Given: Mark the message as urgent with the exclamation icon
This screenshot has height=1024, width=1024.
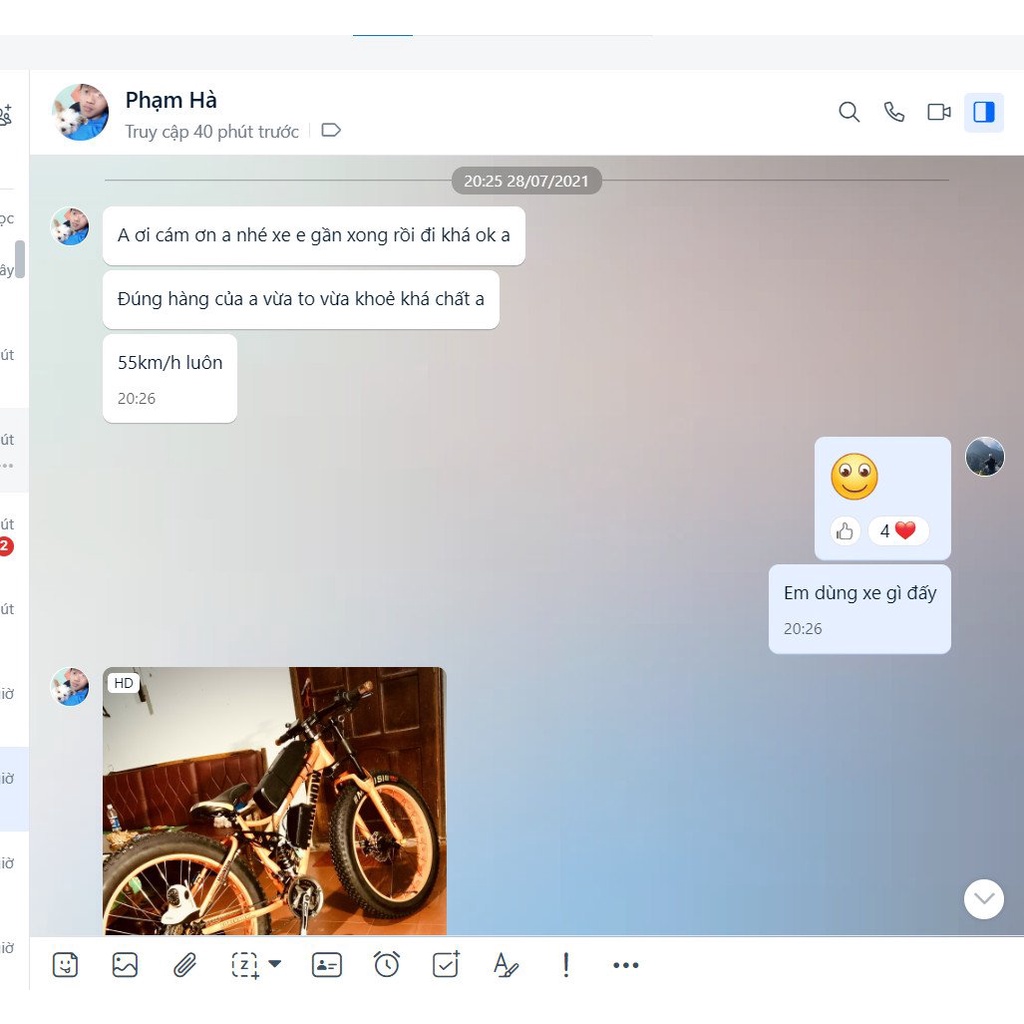Looking at the screenshot, I should point(566,965).
